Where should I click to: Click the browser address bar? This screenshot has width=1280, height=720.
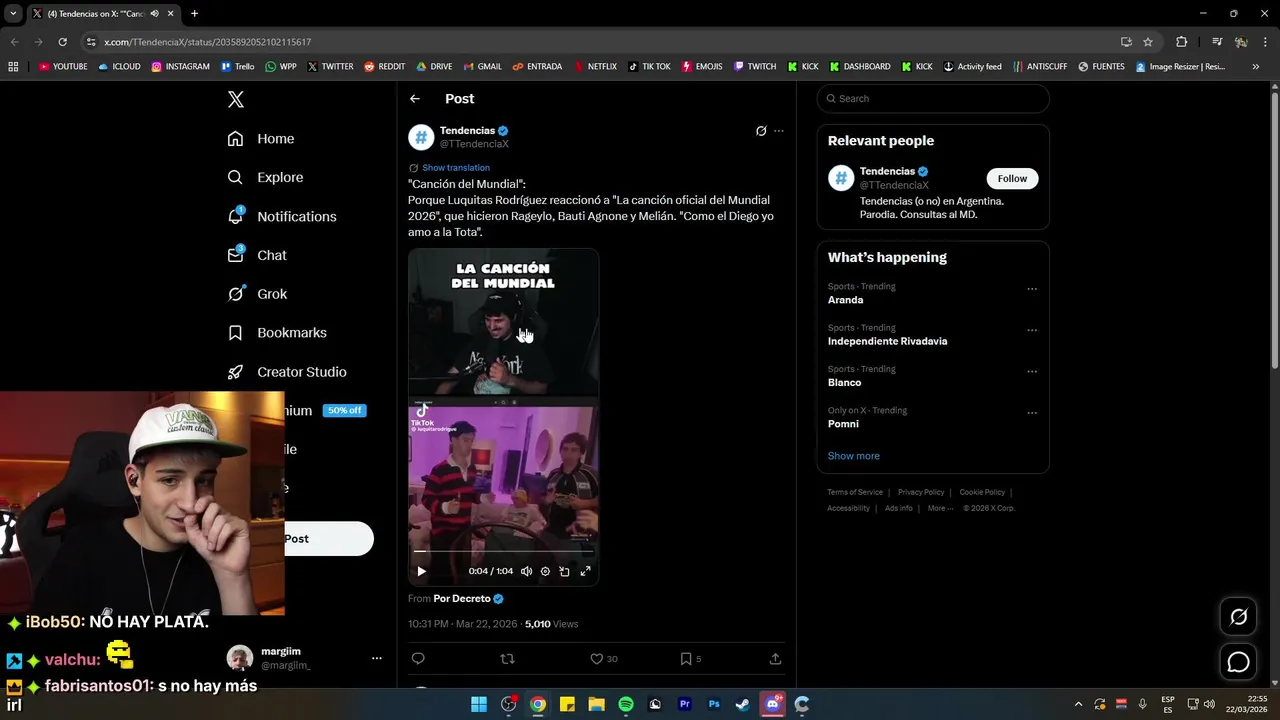click(x=600, y=42)
